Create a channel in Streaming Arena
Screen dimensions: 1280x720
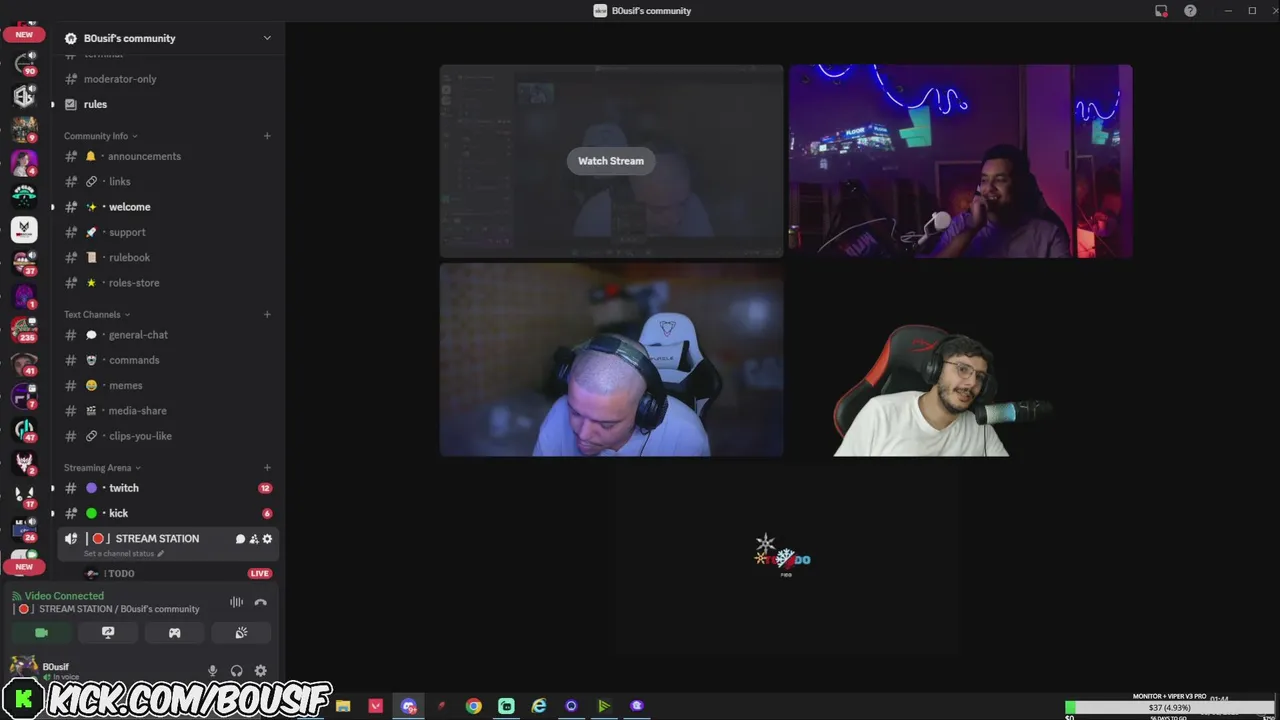pos(267,468)
